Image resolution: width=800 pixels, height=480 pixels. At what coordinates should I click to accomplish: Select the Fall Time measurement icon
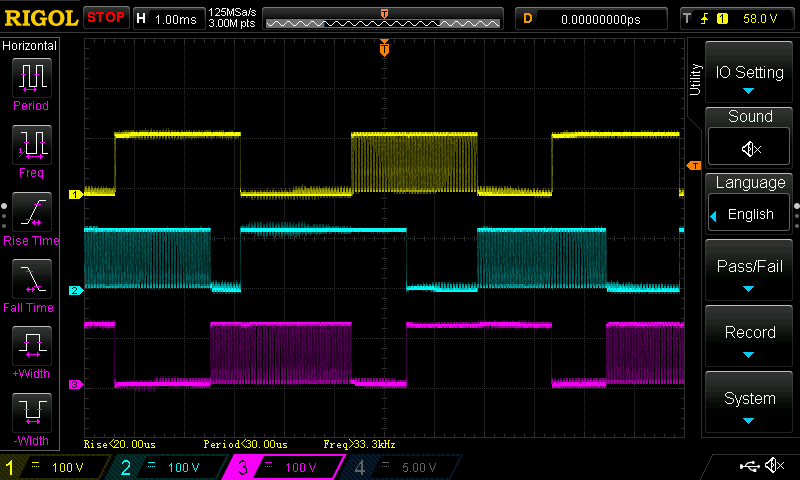[32, 279]
